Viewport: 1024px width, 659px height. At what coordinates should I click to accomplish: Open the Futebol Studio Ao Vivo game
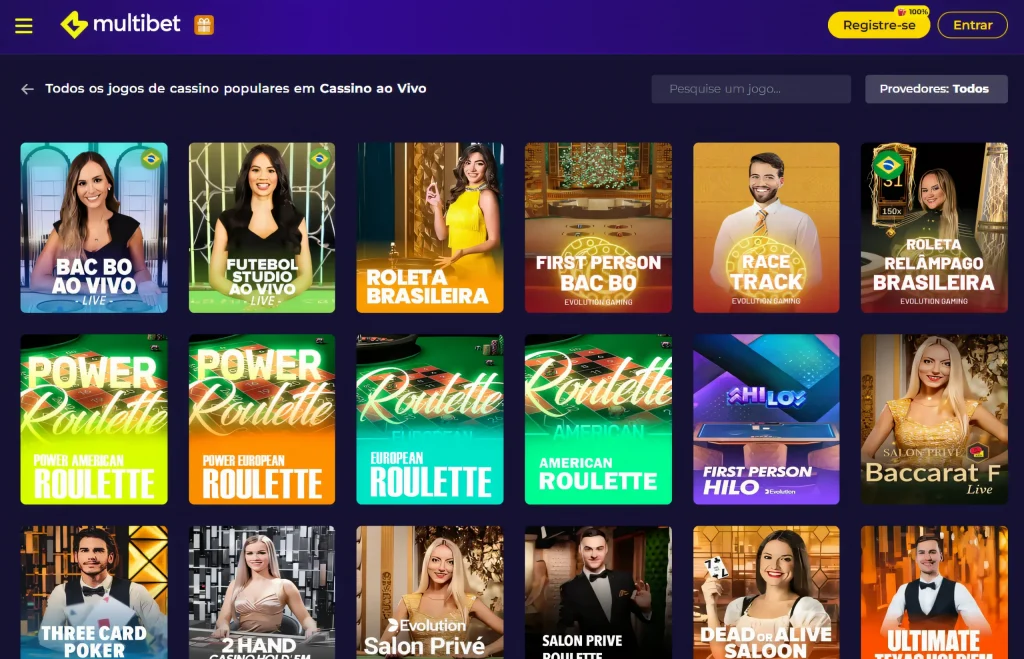point(262,228)
